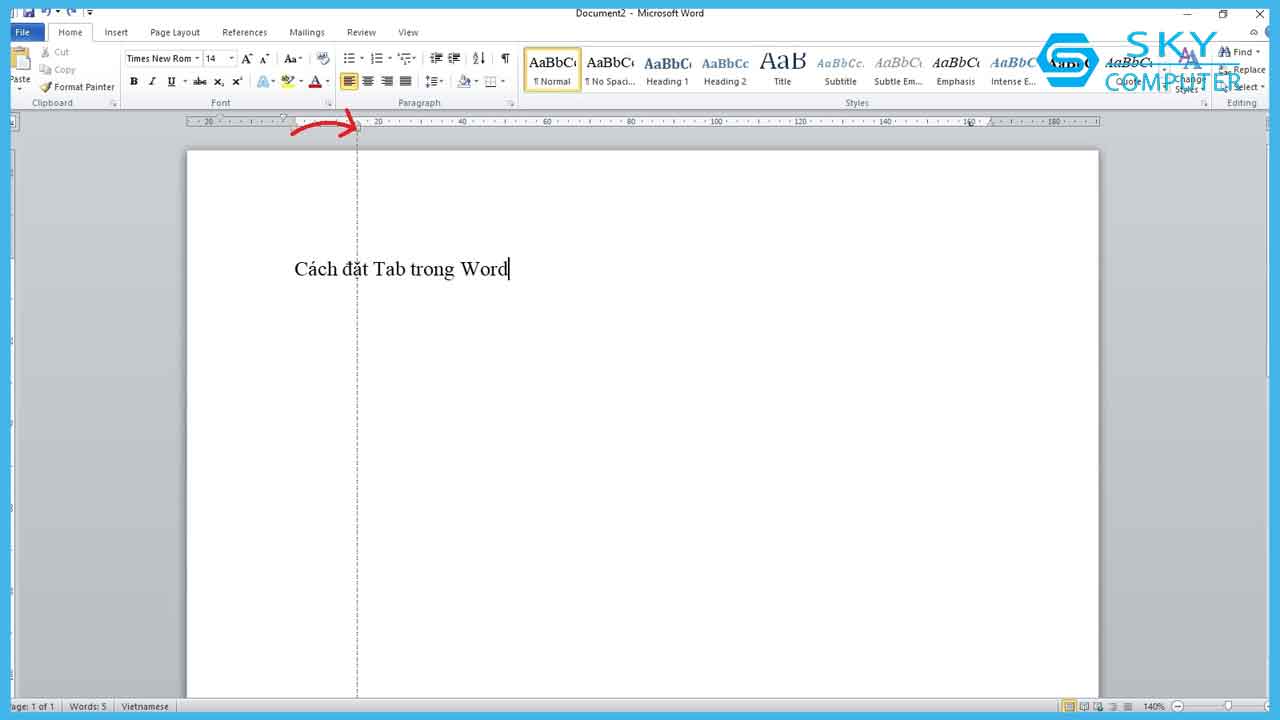The image size is (1280, 720).
Task: Show paragraph marks pilcrow button
Action: coord(505,59)
